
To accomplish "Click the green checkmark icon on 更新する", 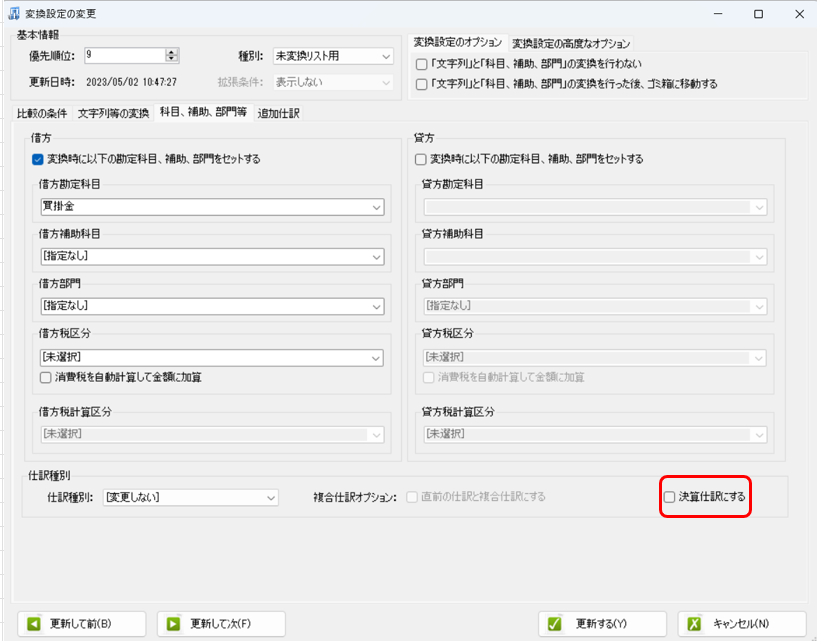I will tap(554, 624).
